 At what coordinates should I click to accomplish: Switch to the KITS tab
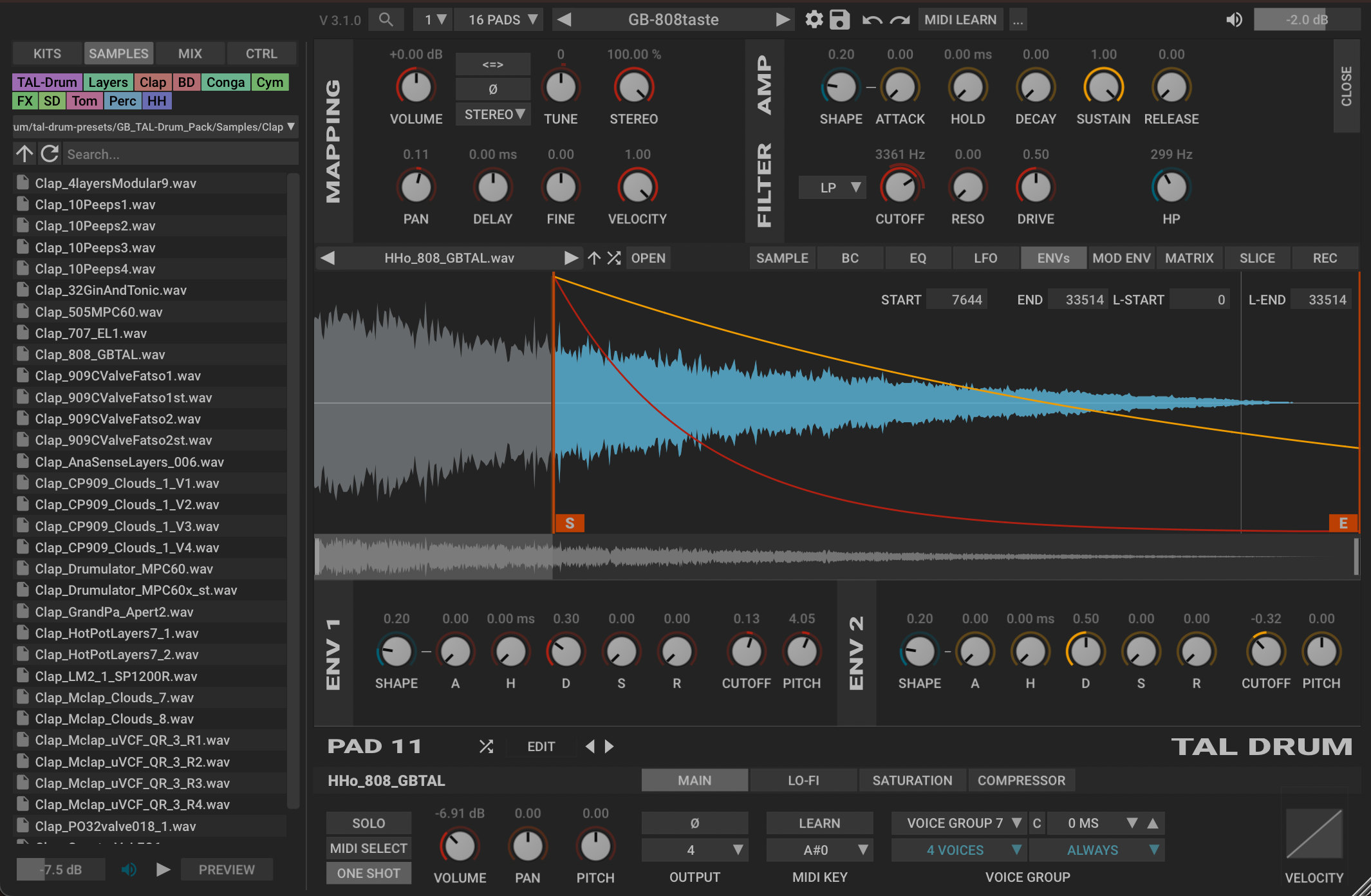pyautogui.click(x=47, y=53)
